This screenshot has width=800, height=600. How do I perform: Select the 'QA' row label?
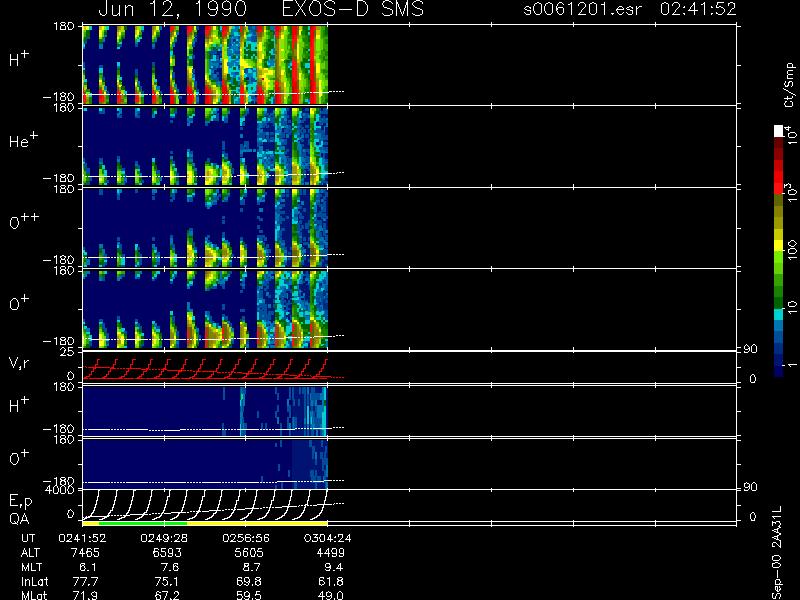[x=19, y=518]
